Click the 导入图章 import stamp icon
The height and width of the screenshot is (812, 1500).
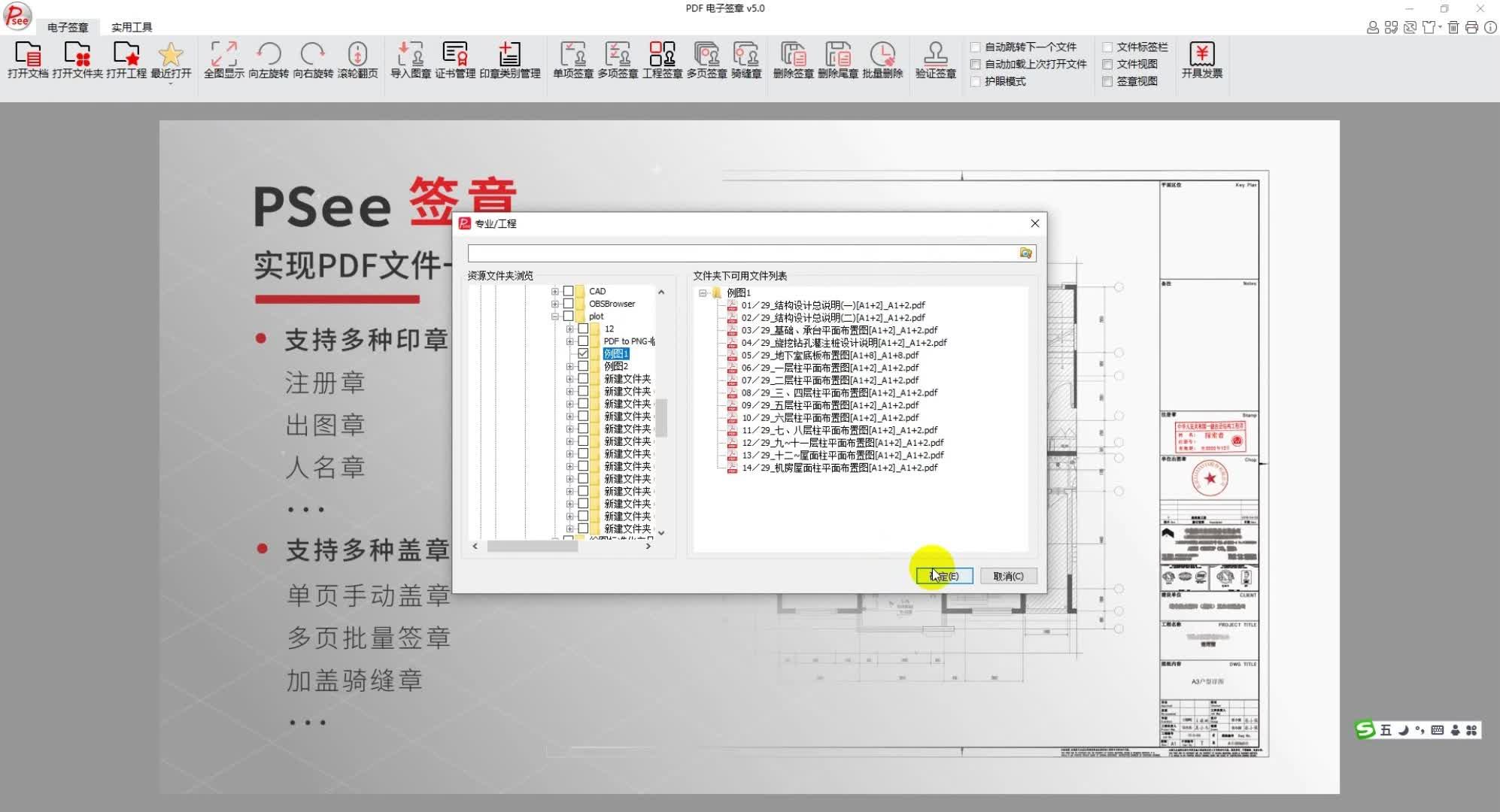[x=410, y=54]
